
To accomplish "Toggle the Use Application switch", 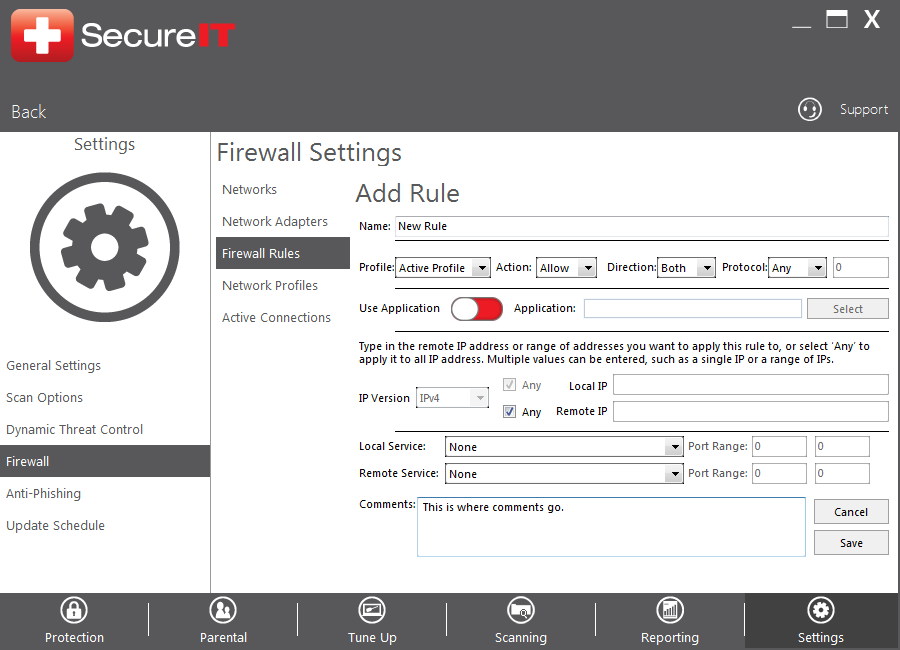I will point(476,309).
